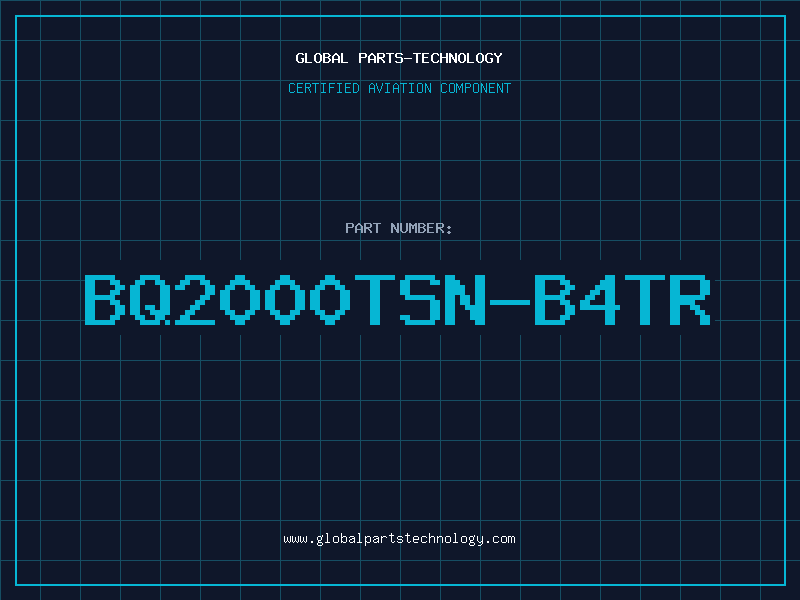Click the GLOBAL PARTS-TECHNOLOGY heading
Screen dimensions: 800x600
399,58
